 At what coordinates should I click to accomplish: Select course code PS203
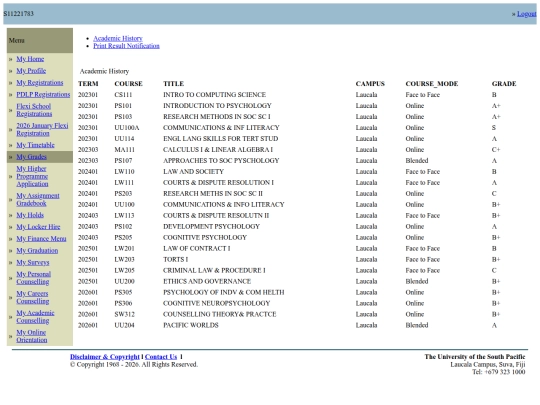pyautogui.click(x=123, y=194)
